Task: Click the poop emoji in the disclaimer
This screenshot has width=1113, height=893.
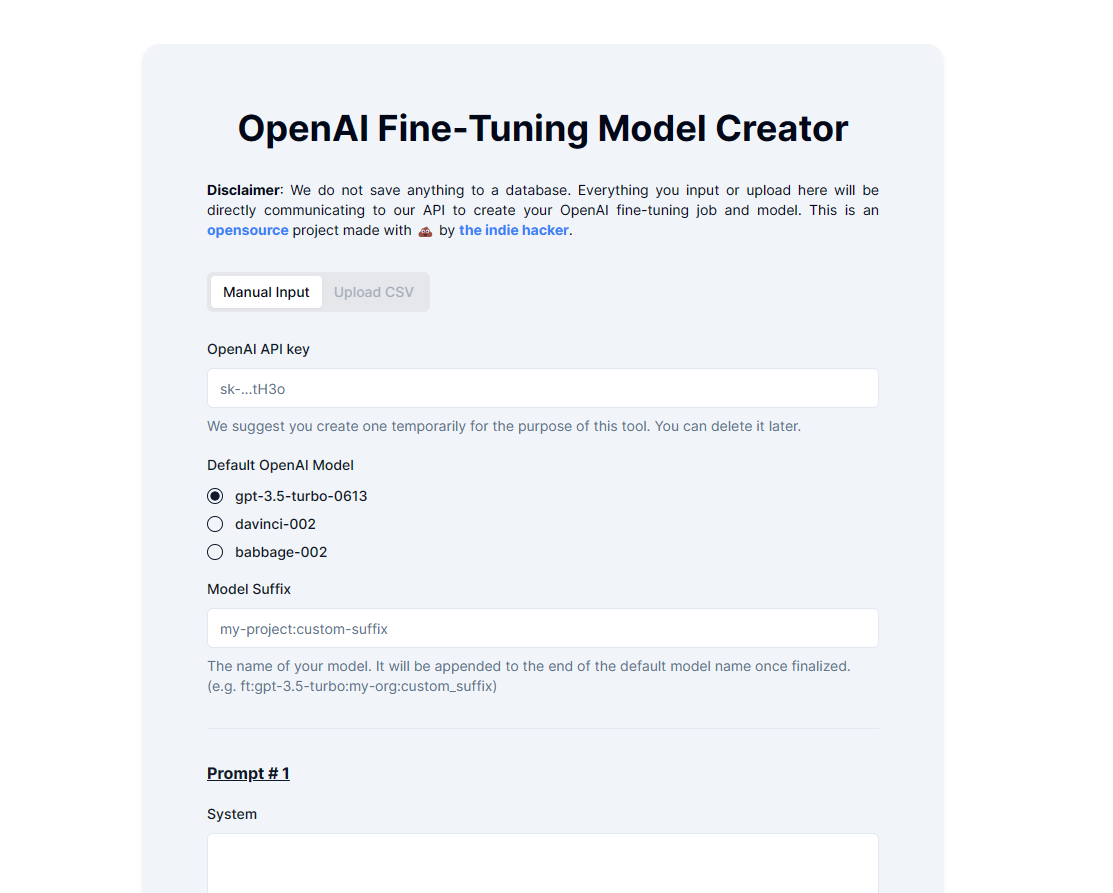Action: pyautogui.click(x=425, y=231)
